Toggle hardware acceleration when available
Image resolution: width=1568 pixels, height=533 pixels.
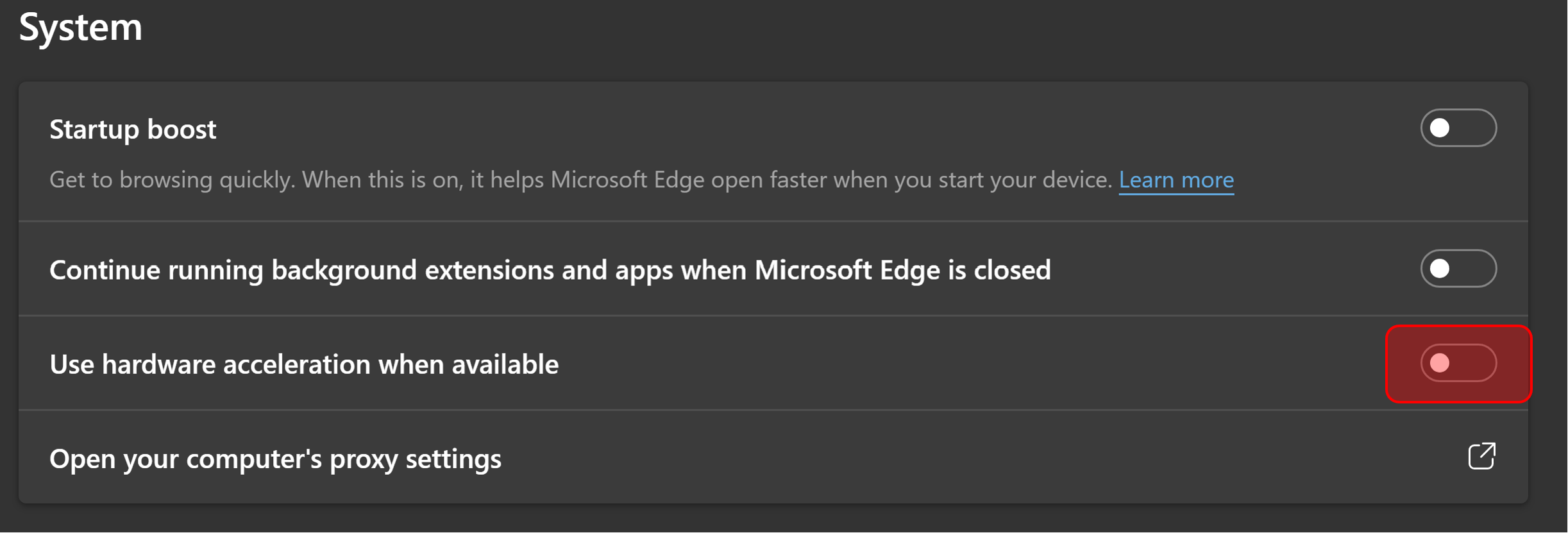click(1458, 363)
